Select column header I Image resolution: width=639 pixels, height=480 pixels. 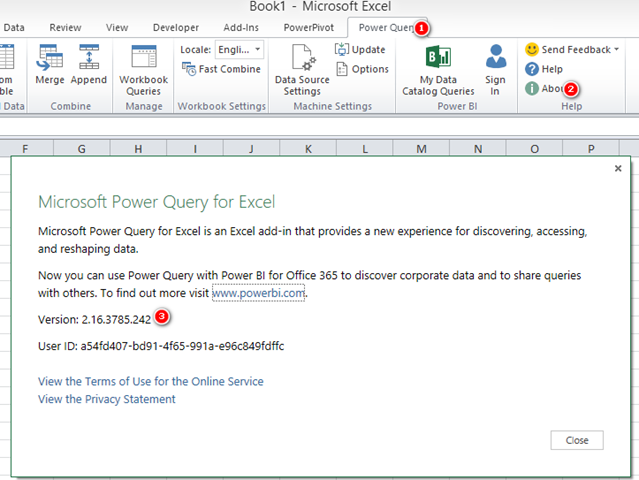pyautogui.click(x=195, y=149)
